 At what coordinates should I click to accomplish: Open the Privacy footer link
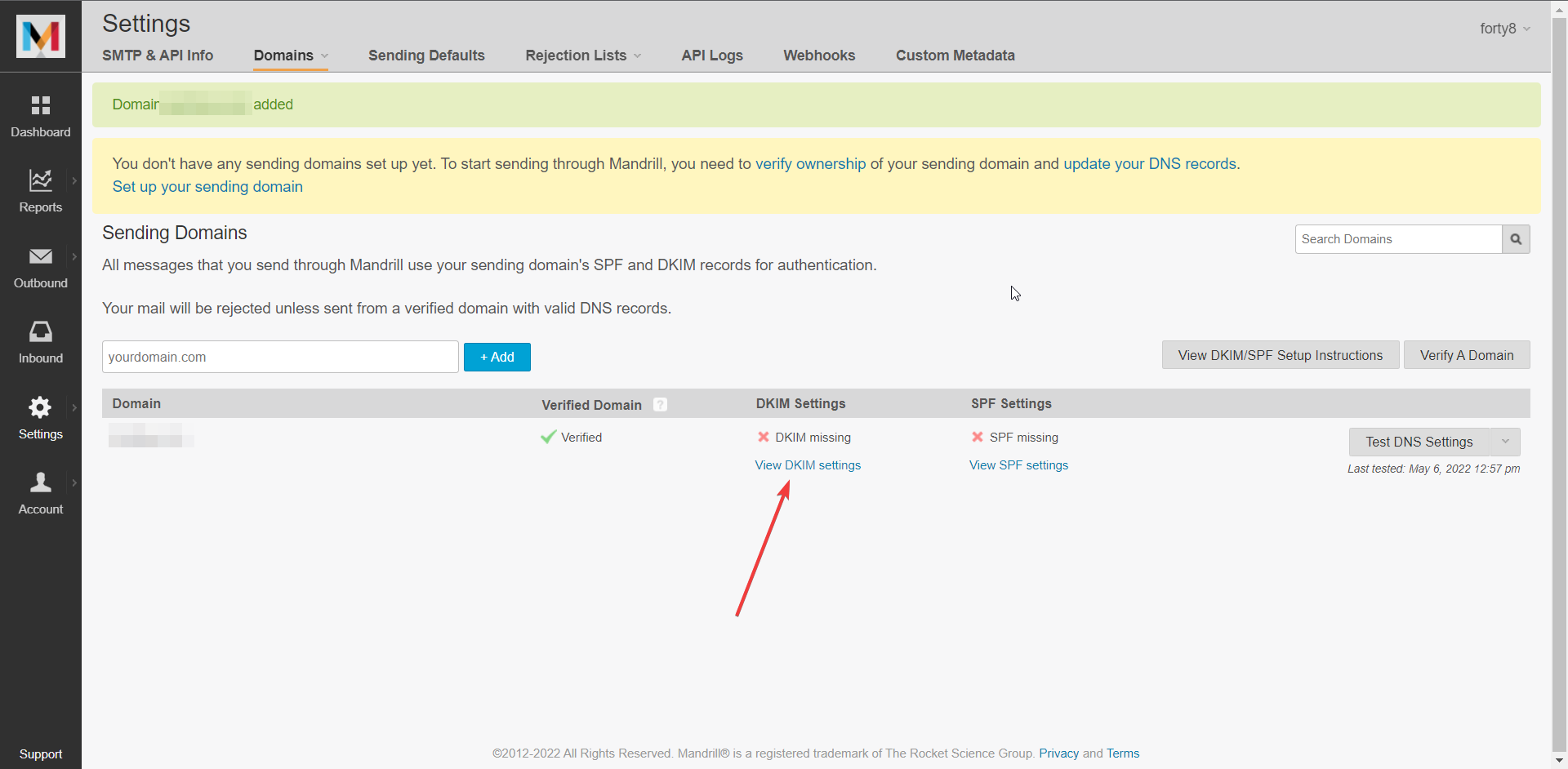[x=1059, y=753]
